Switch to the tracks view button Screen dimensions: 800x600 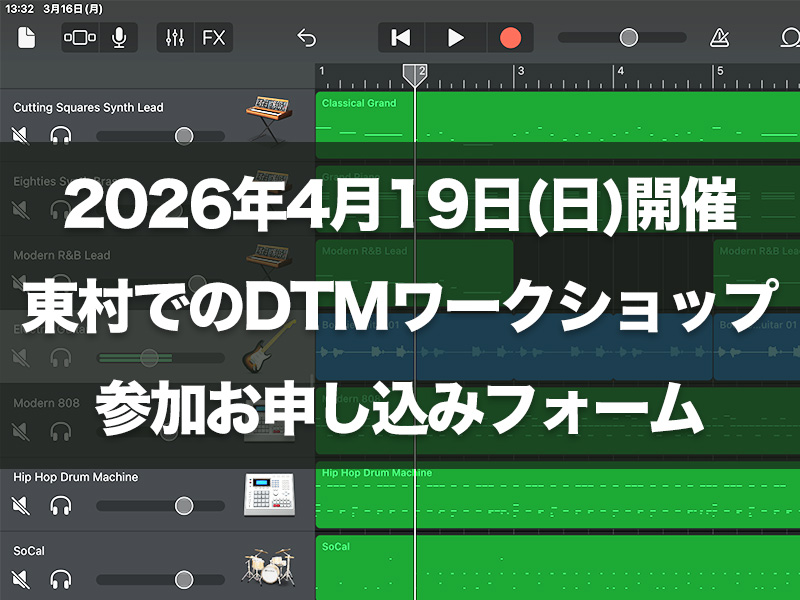[x=80, y=38]
